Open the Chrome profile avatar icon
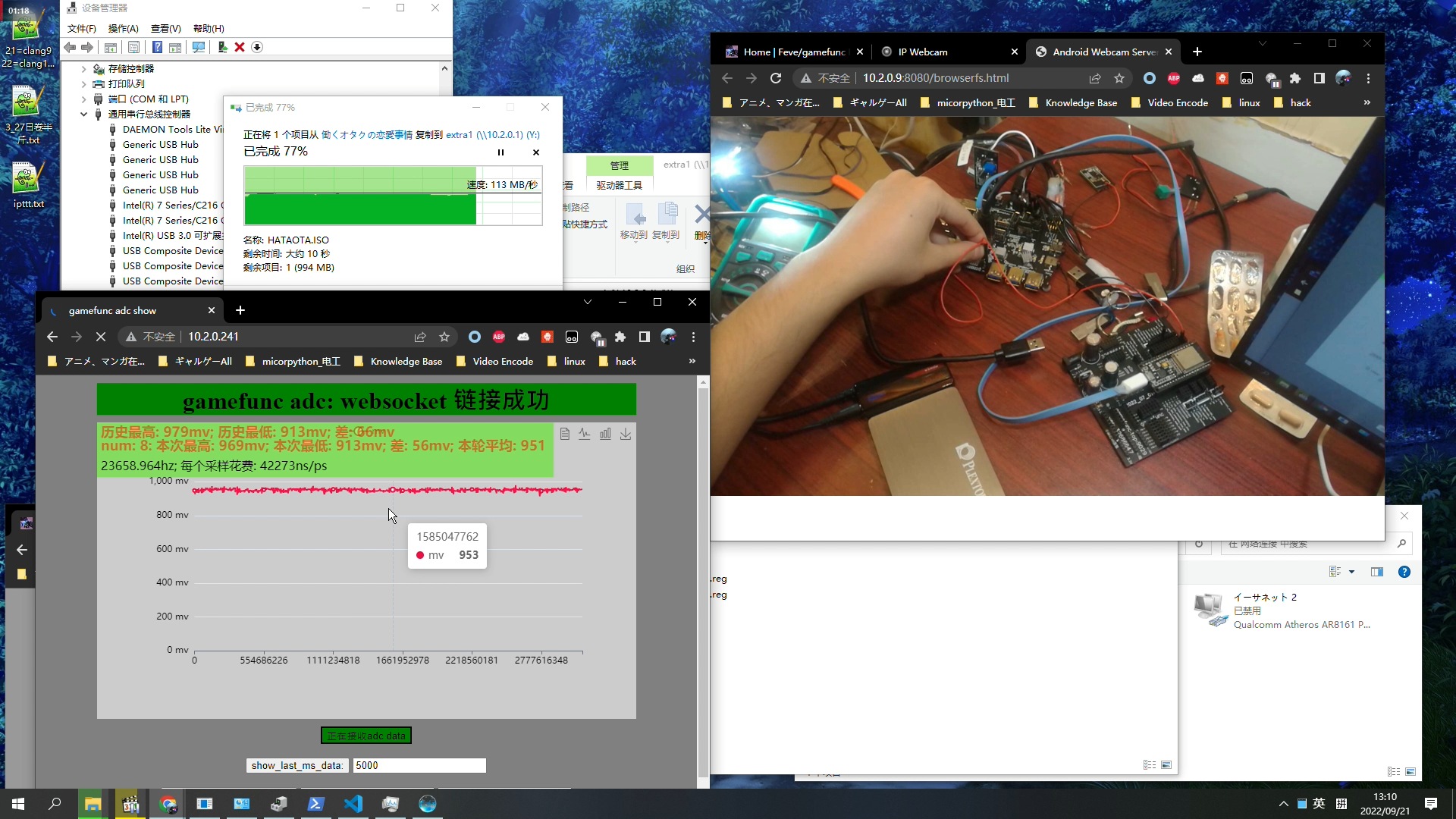This screenshot has height=819, width=1456. [670, 337]
